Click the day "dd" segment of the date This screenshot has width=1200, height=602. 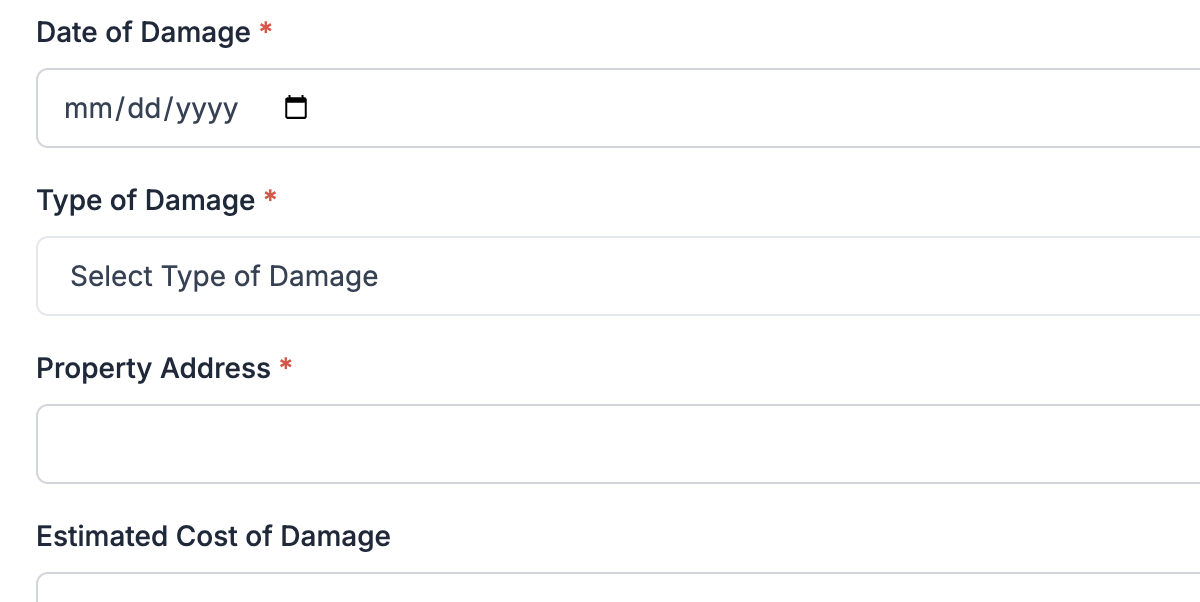tap(146, 108)
